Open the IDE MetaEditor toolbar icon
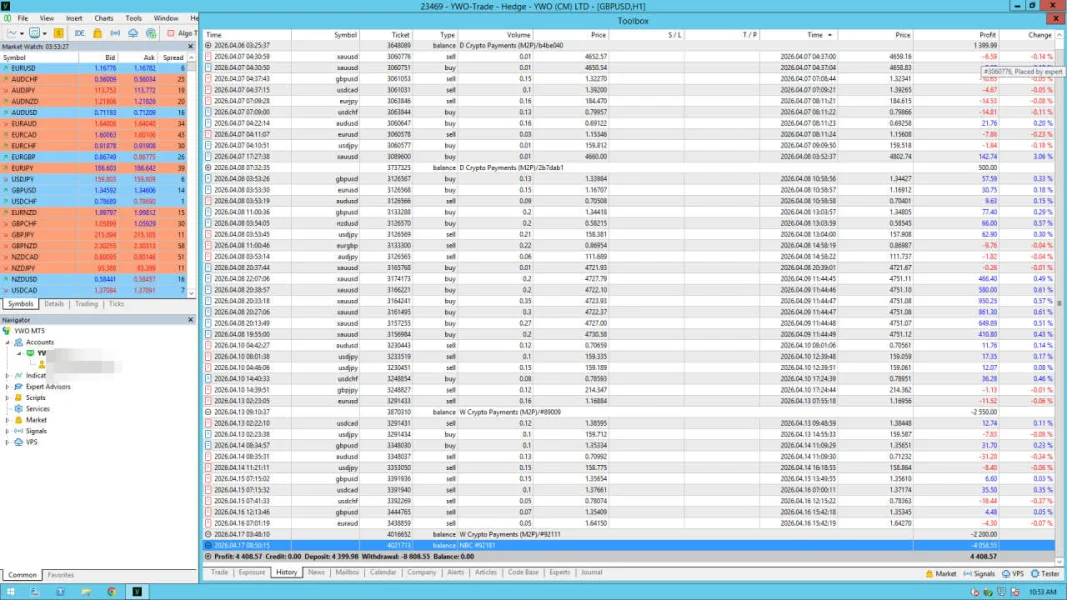Viewport: 1067px width, 600px height. (80, 33)
